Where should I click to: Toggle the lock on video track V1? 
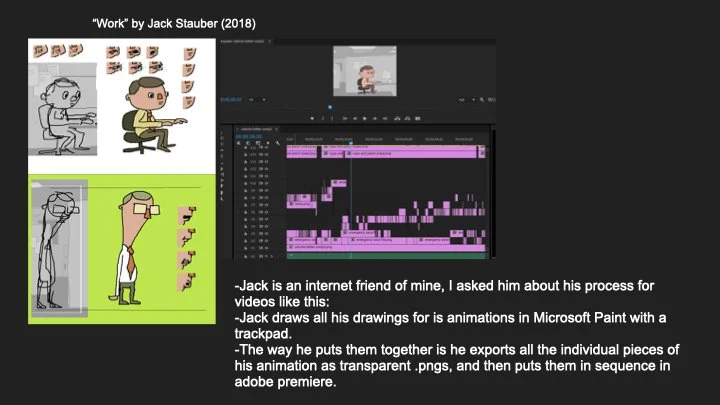pos(245,248)
